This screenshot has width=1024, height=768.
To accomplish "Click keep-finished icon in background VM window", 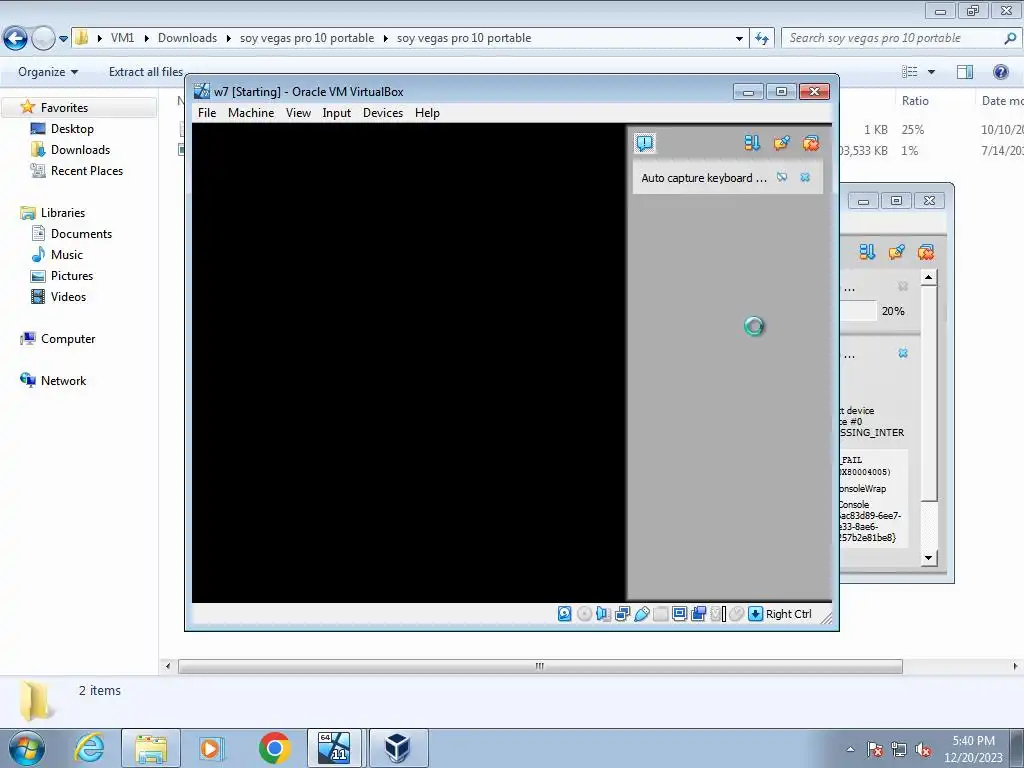I will [897, 252].
